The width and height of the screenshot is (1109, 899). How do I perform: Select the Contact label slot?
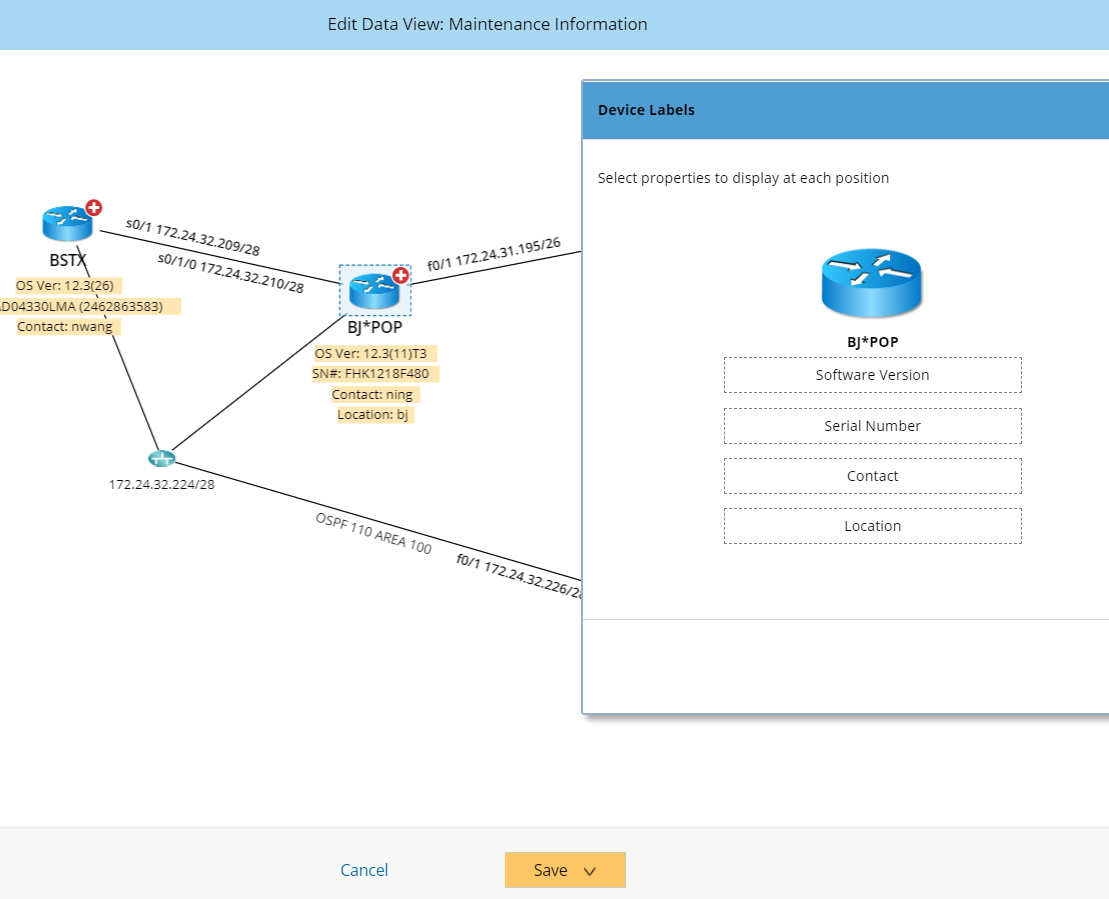[872, 475]
